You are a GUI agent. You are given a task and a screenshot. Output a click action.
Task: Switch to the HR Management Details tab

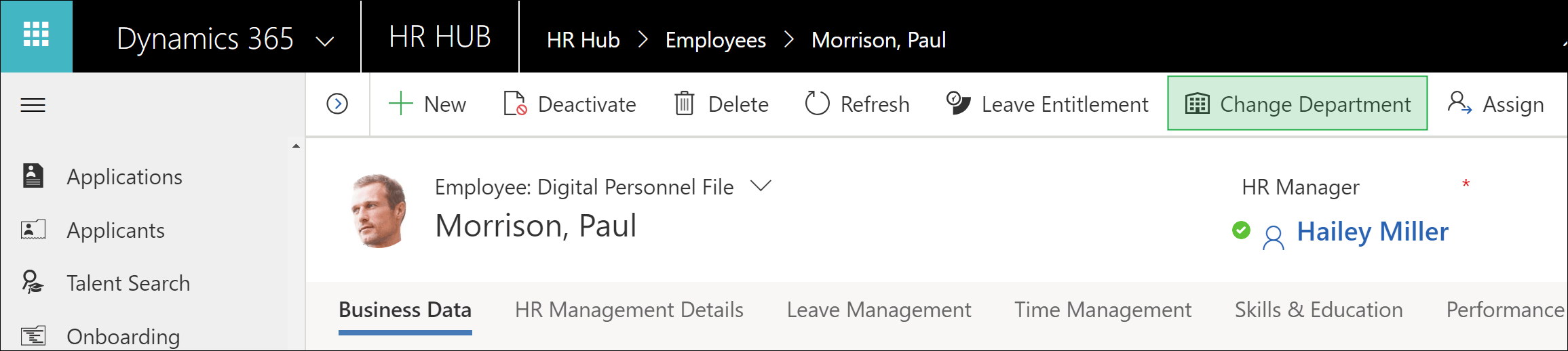pyautogui.click(x=629, y=310)
